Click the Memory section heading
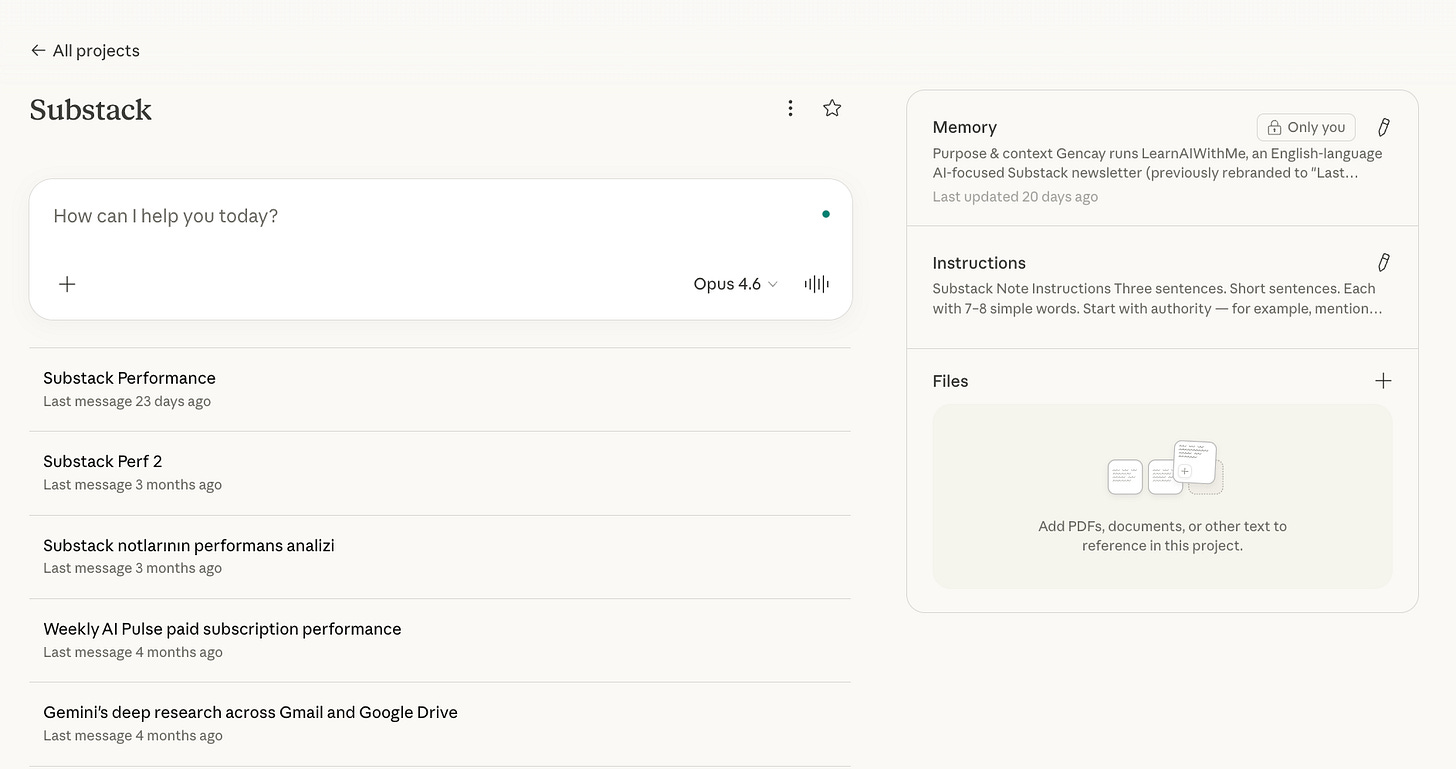This screenshot has height=769, width=1456. click(x=964, y=127)
